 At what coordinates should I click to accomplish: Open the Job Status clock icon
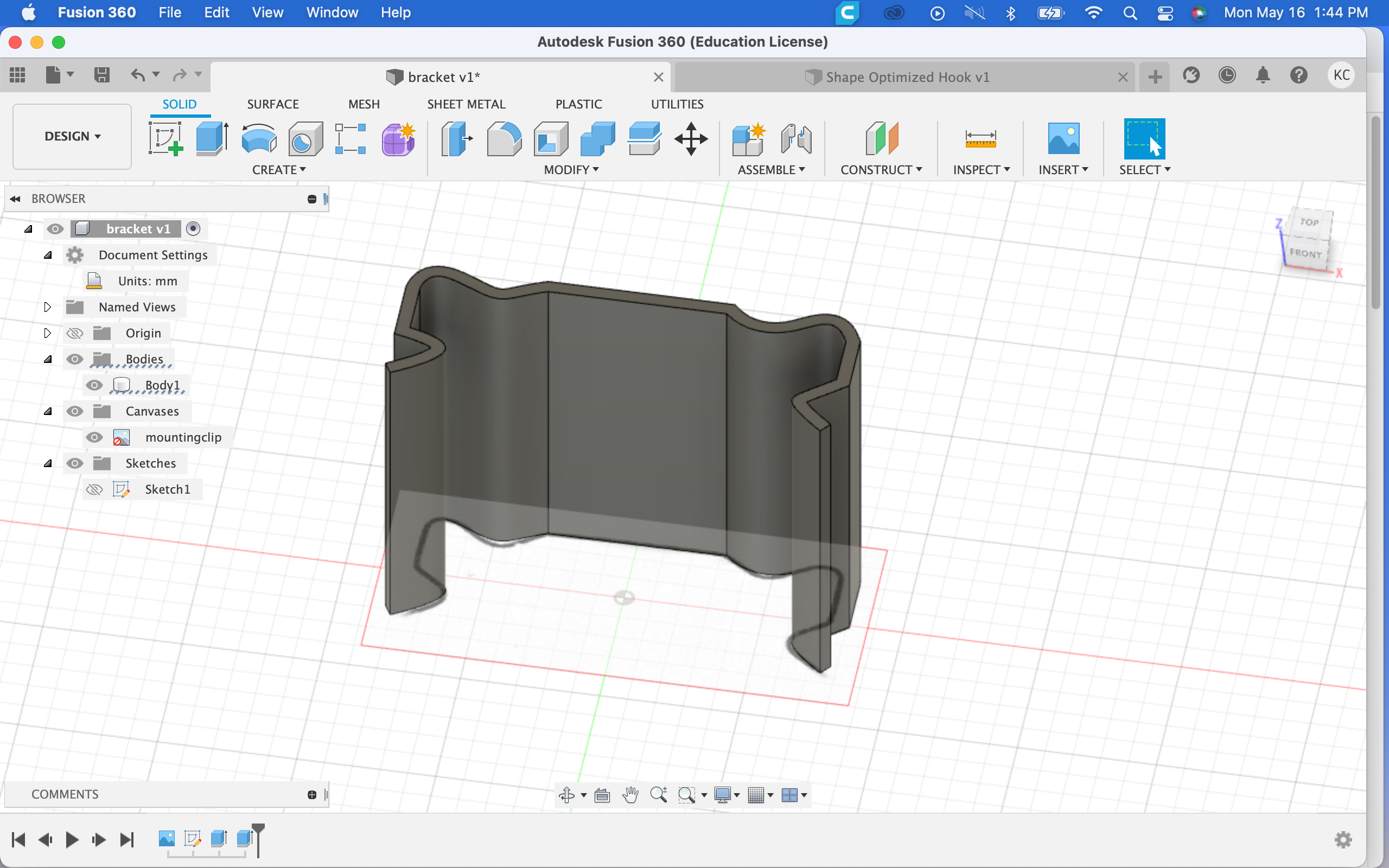1227,75
